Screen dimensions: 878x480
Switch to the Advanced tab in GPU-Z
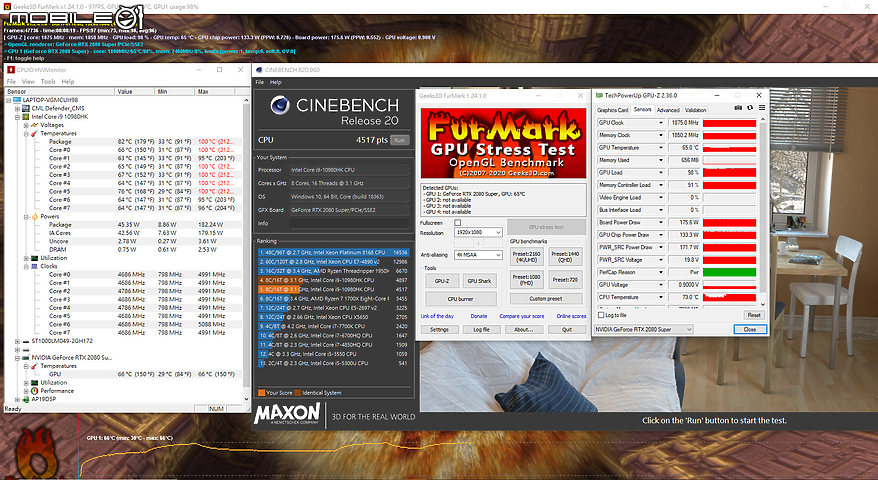click(x=668, y=110)
